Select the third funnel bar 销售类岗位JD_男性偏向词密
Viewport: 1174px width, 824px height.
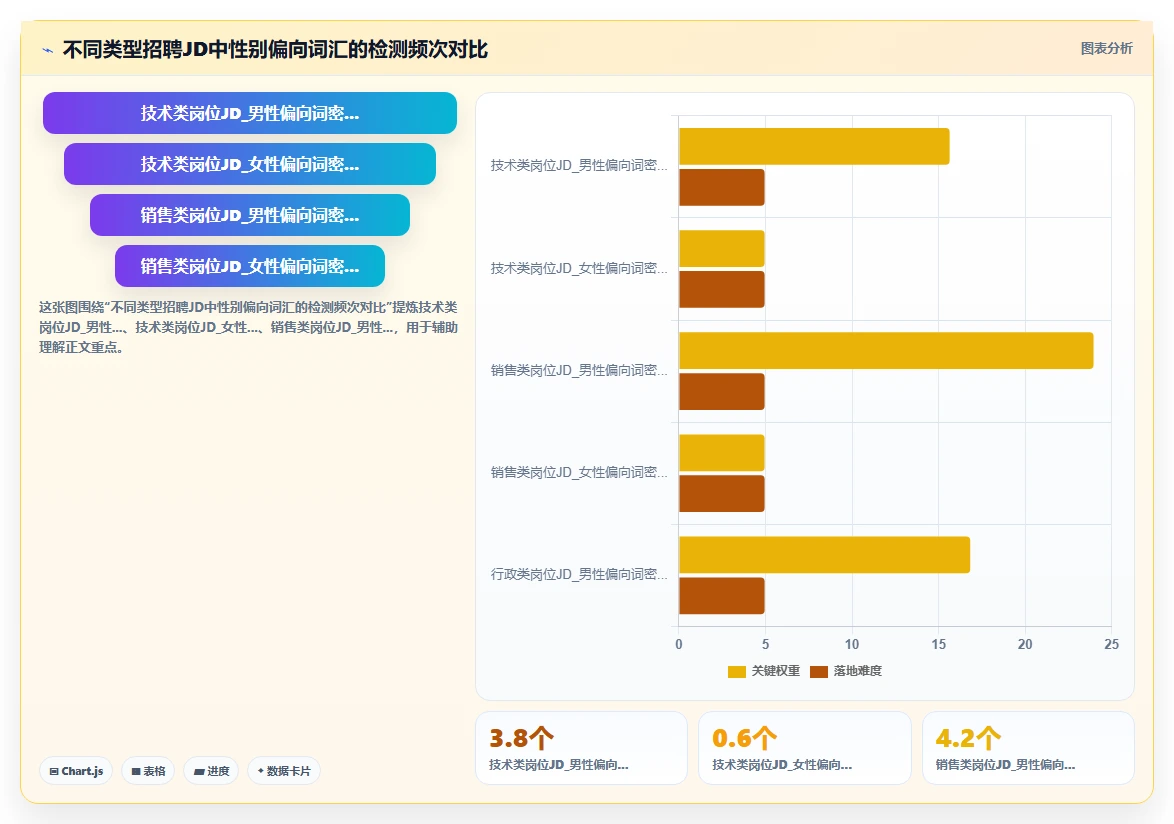point(250,215)
